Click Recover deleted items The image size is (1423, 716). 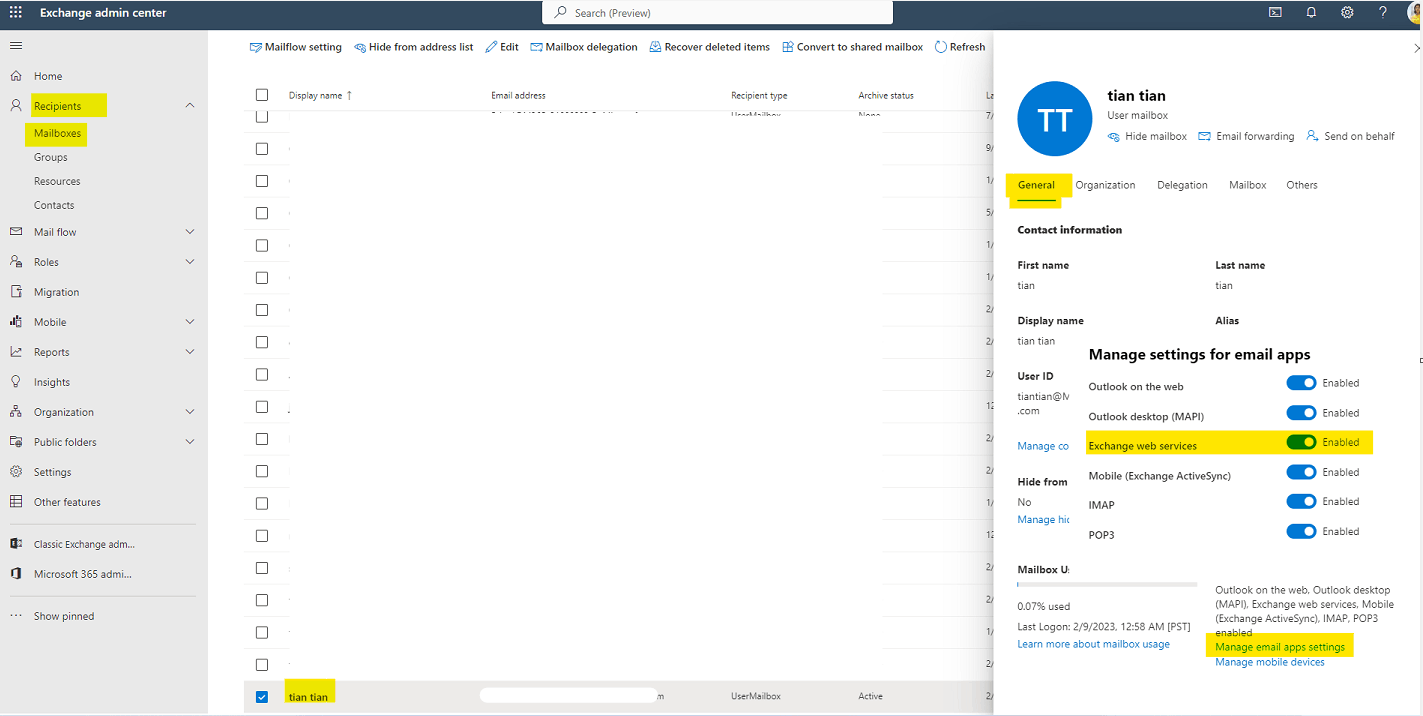tap(710, 47)
